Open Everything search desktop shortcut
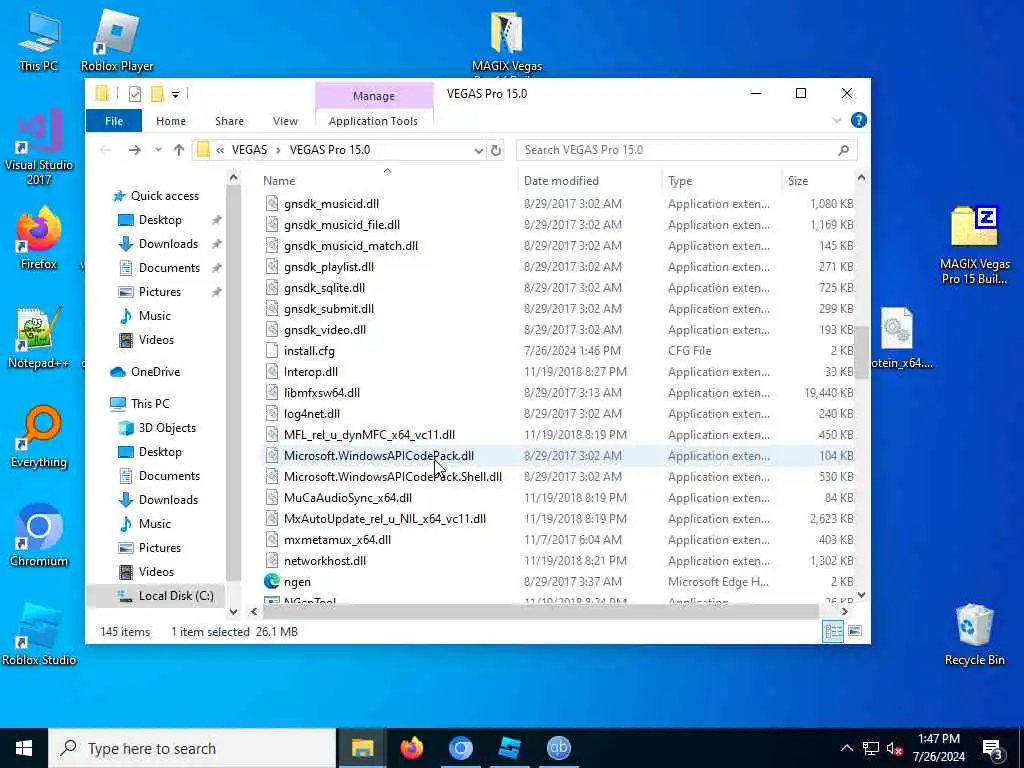 click(39, 438)
